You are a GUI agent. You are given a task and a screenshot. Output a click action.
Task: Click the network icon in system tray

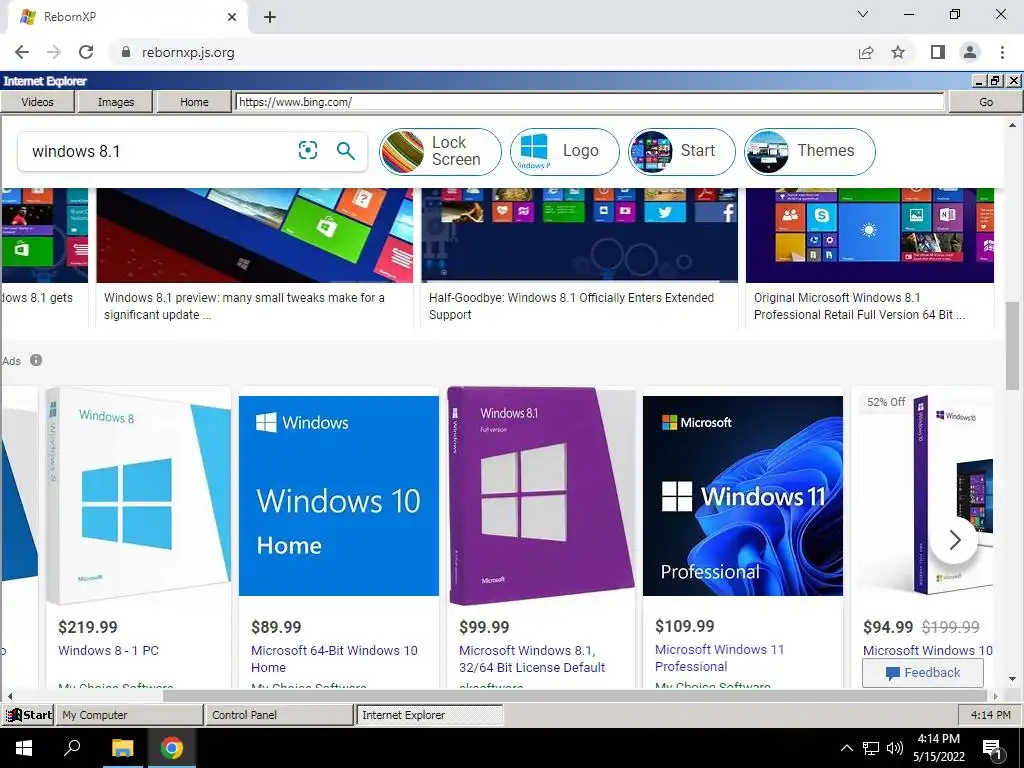click(871, 748)
